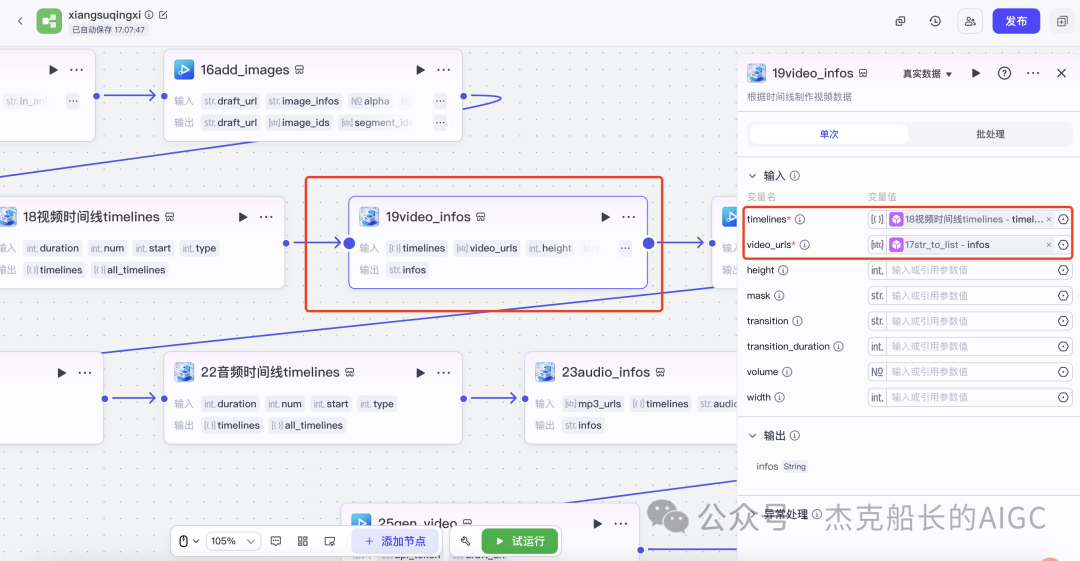The image size is (1080, 561).
Task: Open more options for 25gen_video node
Action: 621,524
